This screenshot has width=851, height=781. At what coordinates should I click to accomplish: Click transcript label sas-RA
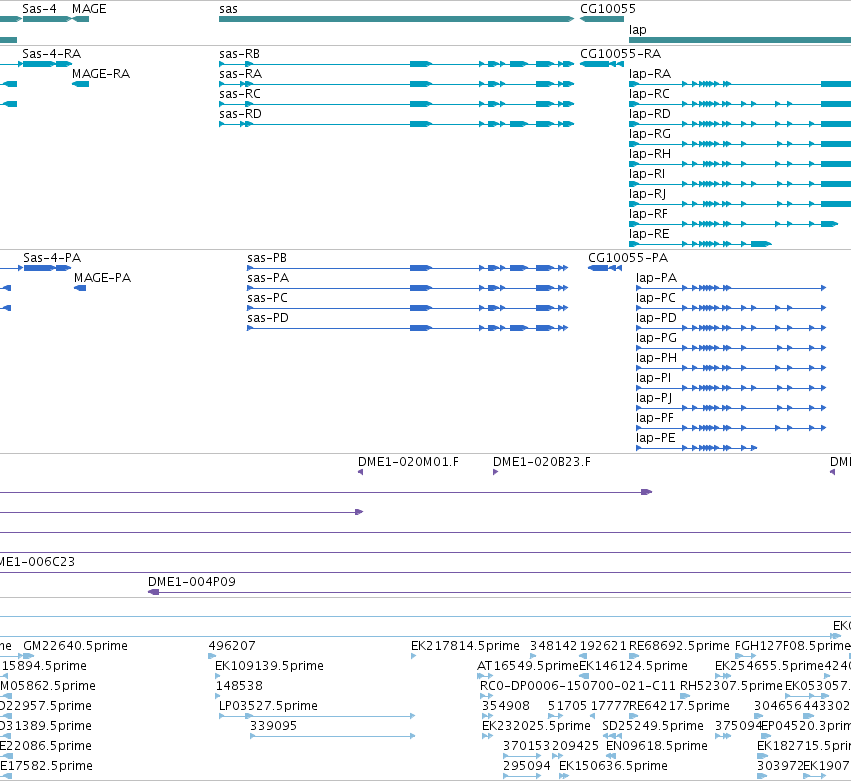[240, 74]
